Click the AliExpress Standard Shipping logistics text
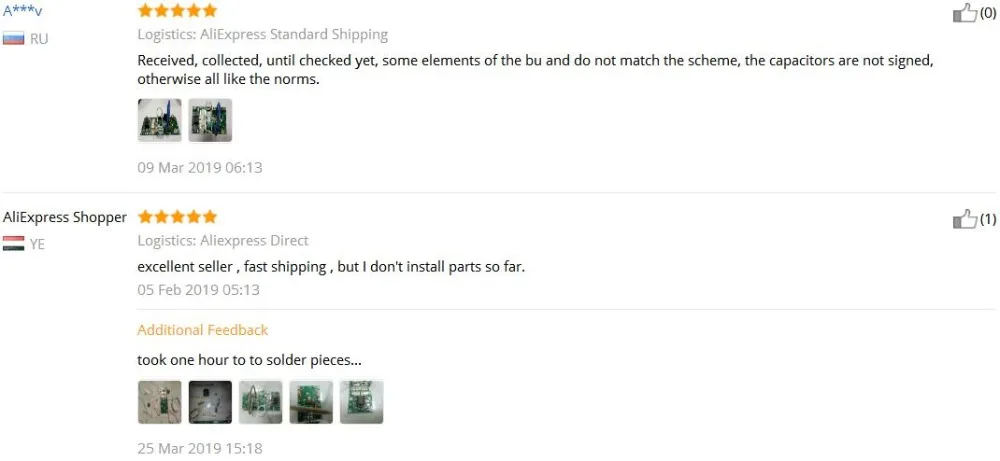The height and width of the screenshot is (461, 1000). [x=294, y=34]
